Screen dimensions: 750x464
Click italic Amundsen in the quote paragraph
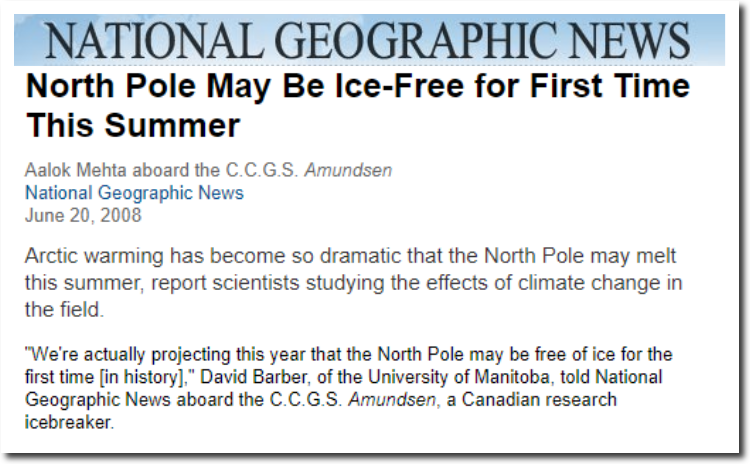[392, 399]
